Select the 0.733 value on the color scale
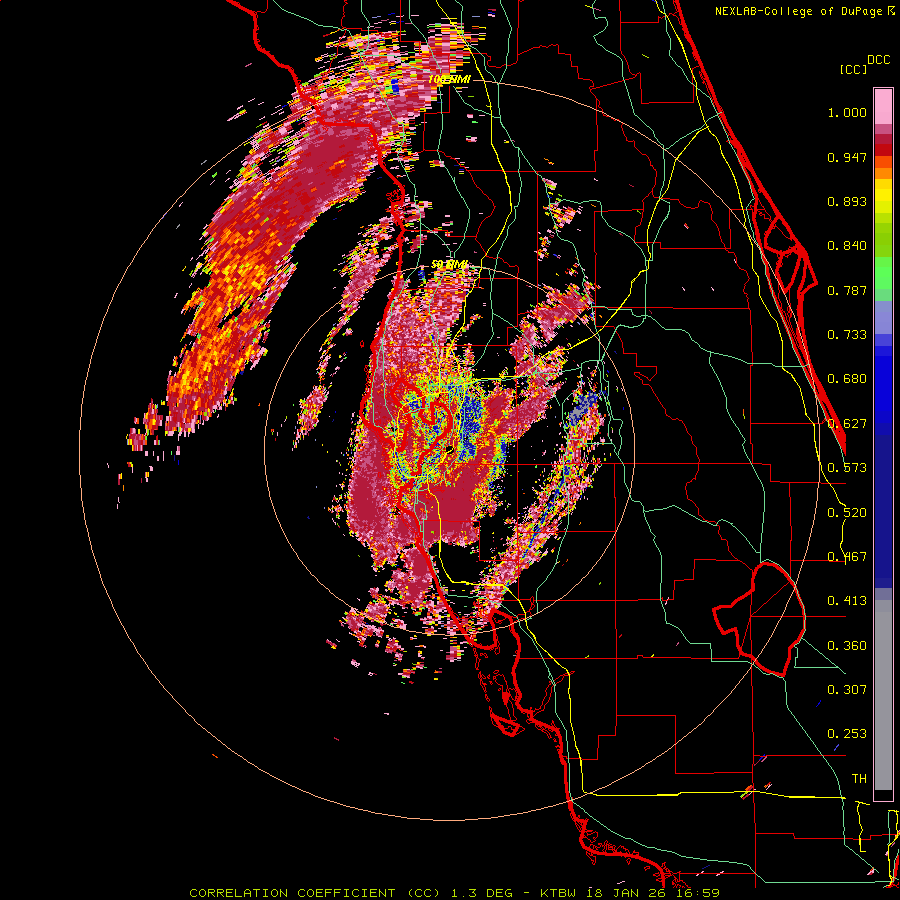The height and width of the screenshot is (900, 900). [x=847, y=335]
